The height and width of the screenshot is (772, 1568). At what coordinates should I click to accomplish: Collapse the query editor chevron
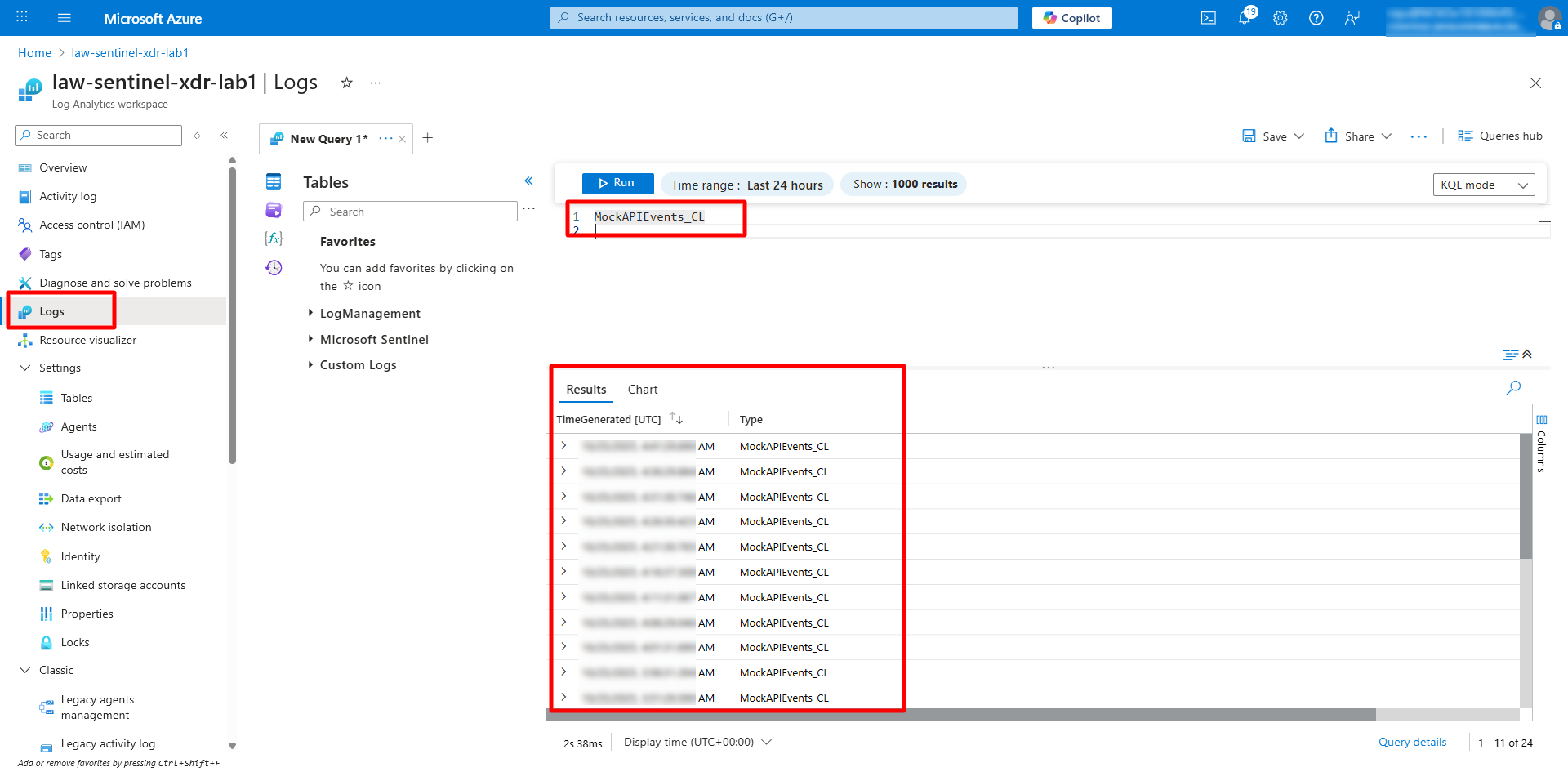pyautogui.click(x=1527, y=354)
